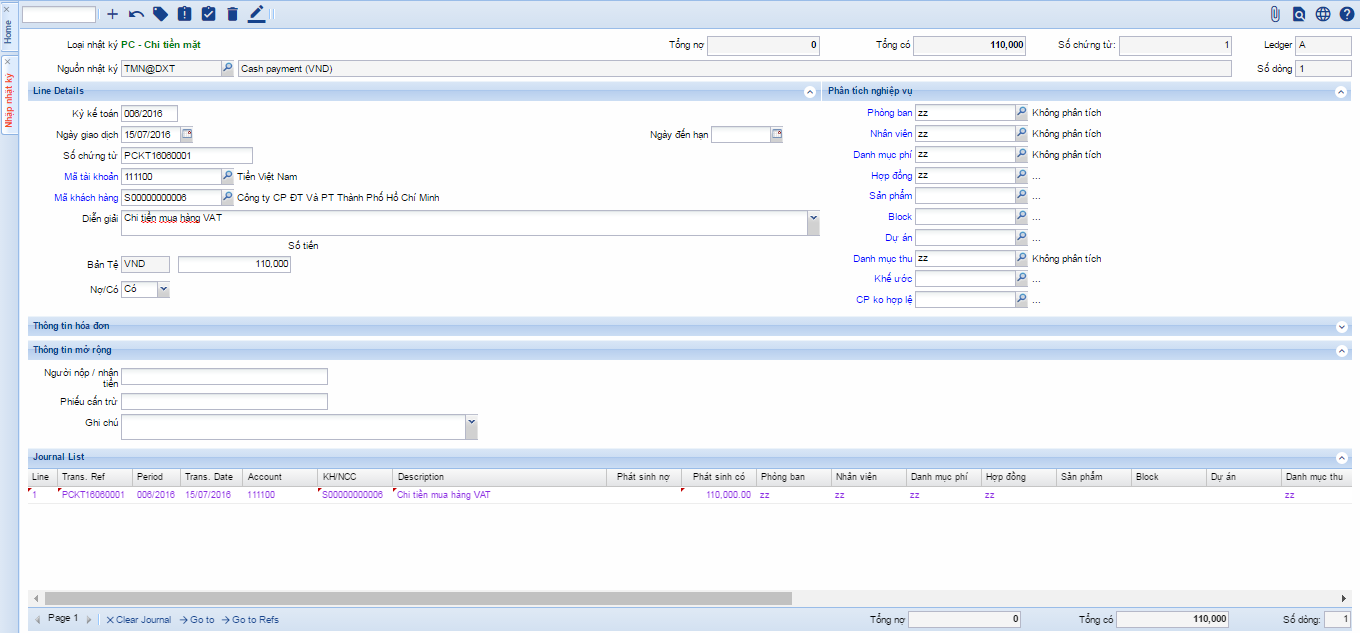This screenshot has width=1360, height=633.
Task: Collapse the Thông tin mở rộng section
Action: click(x=1341, y=351)
